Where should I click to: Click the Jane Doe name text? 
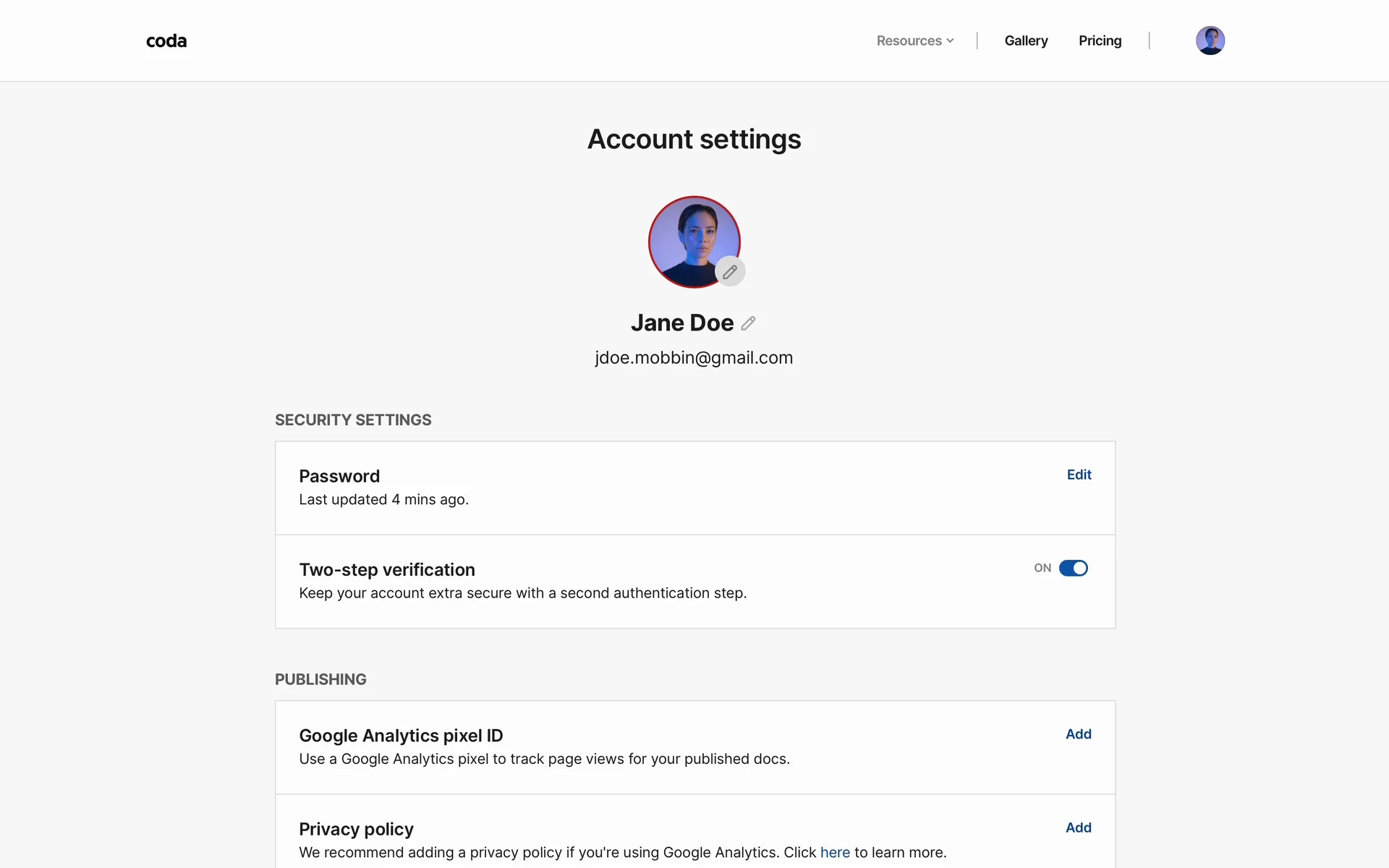pos(681,323)
